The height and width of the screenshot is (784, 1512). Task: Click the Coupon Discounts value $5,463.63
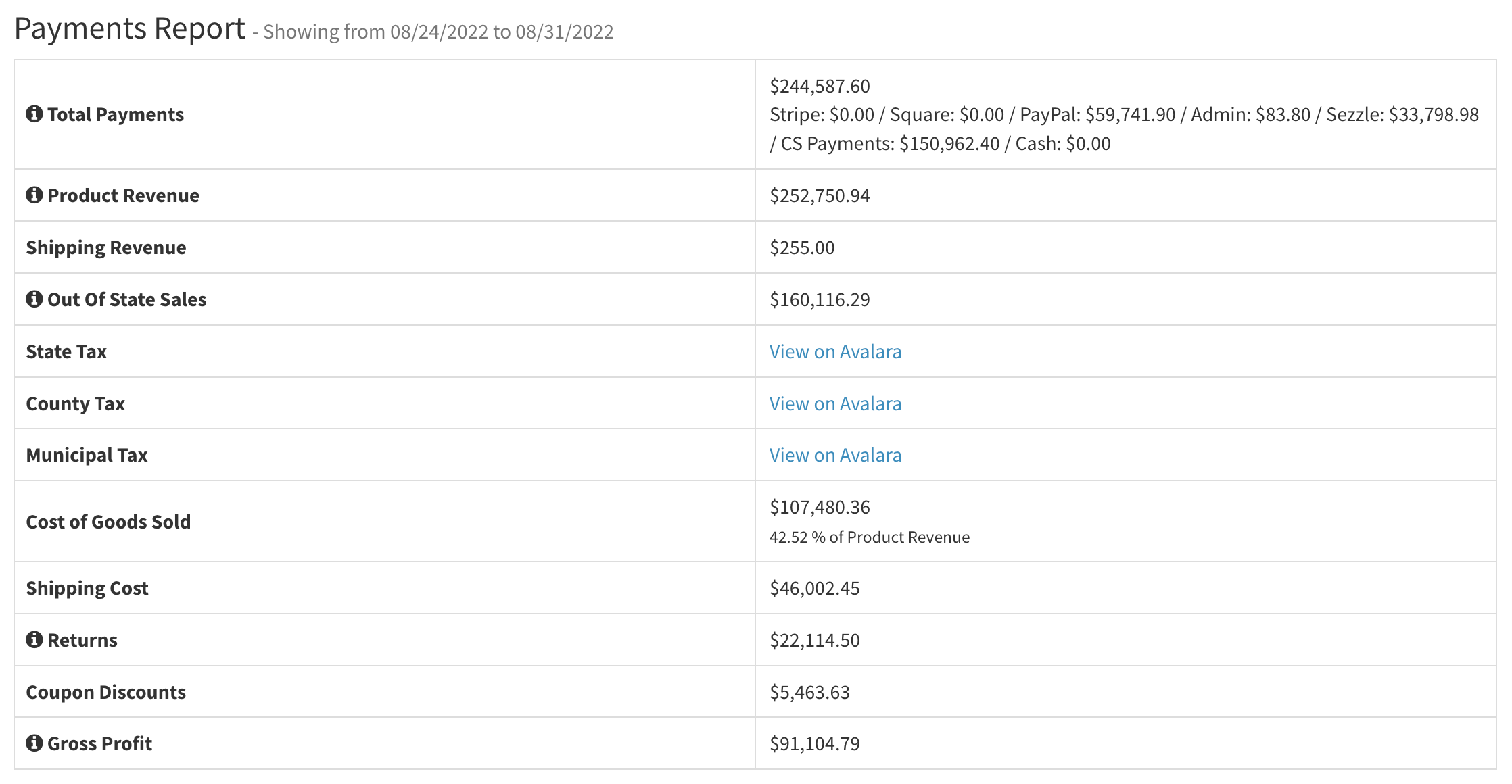[x=809, y=692]
